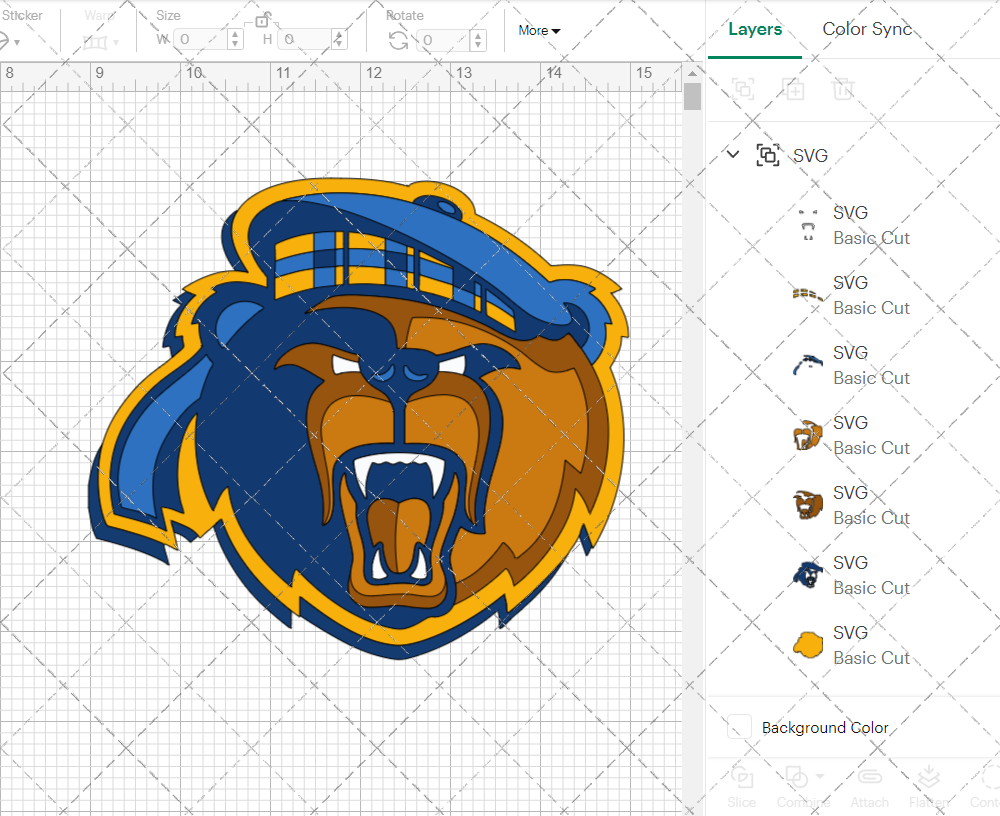
Task: Open the More dropdown in the toolbar
Action: coord(538,30)
